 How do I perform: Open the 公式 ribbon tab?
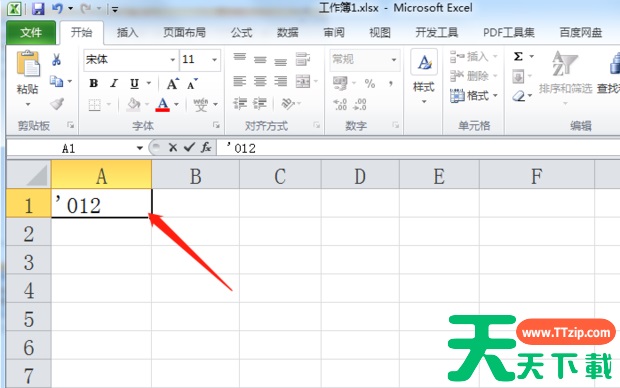point(242,32)
